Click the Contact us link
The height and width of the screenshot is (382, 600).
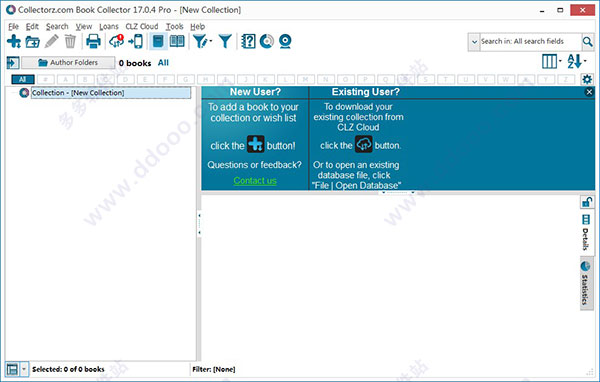pos(255,181)
